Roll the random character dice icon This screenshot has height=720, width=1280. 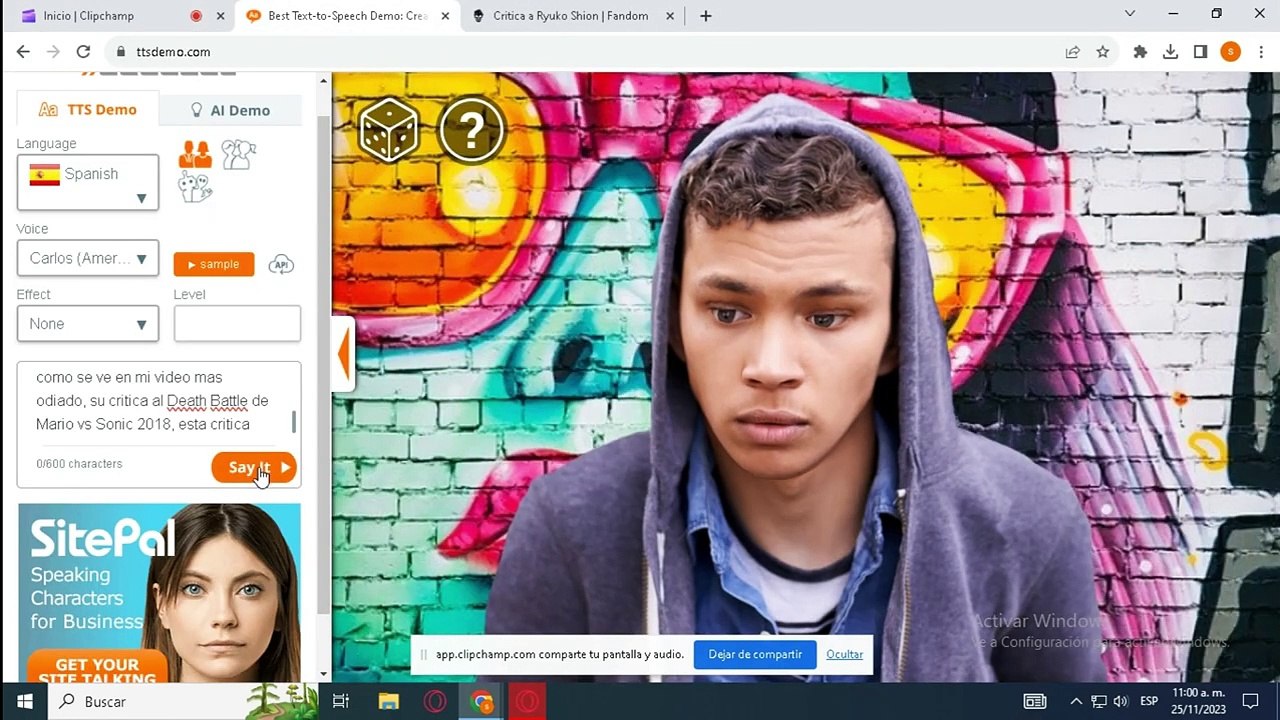click(389, 130)
